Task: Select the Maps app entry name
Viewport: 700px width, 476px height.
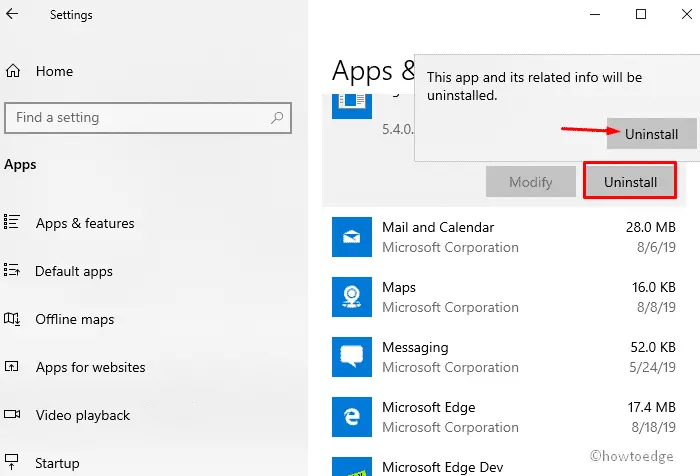Action: pyautogui.click(x=399, y=288)
